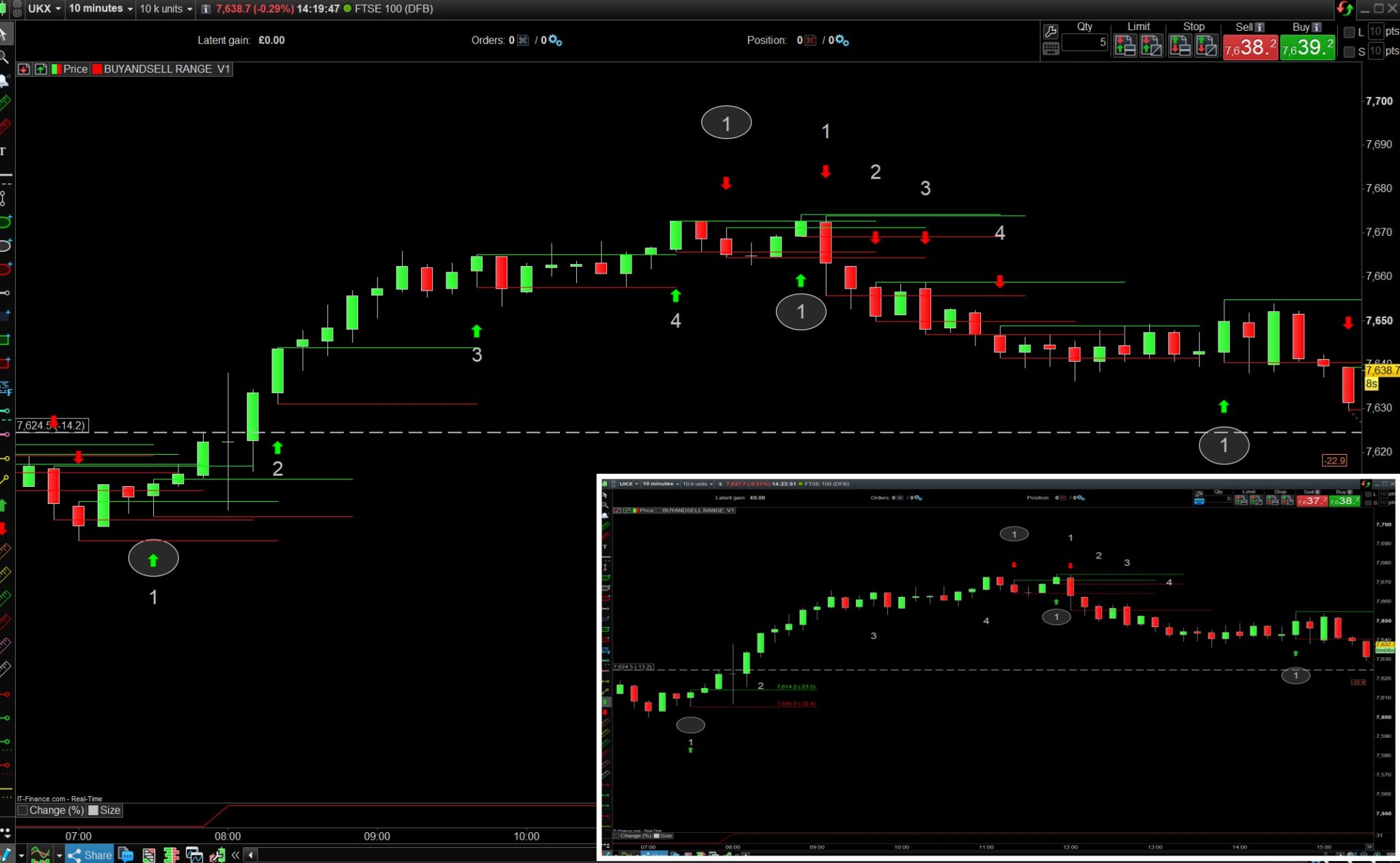Click the Qty input field
This screenshot has width=1400, height=863.
(1085, 42)
